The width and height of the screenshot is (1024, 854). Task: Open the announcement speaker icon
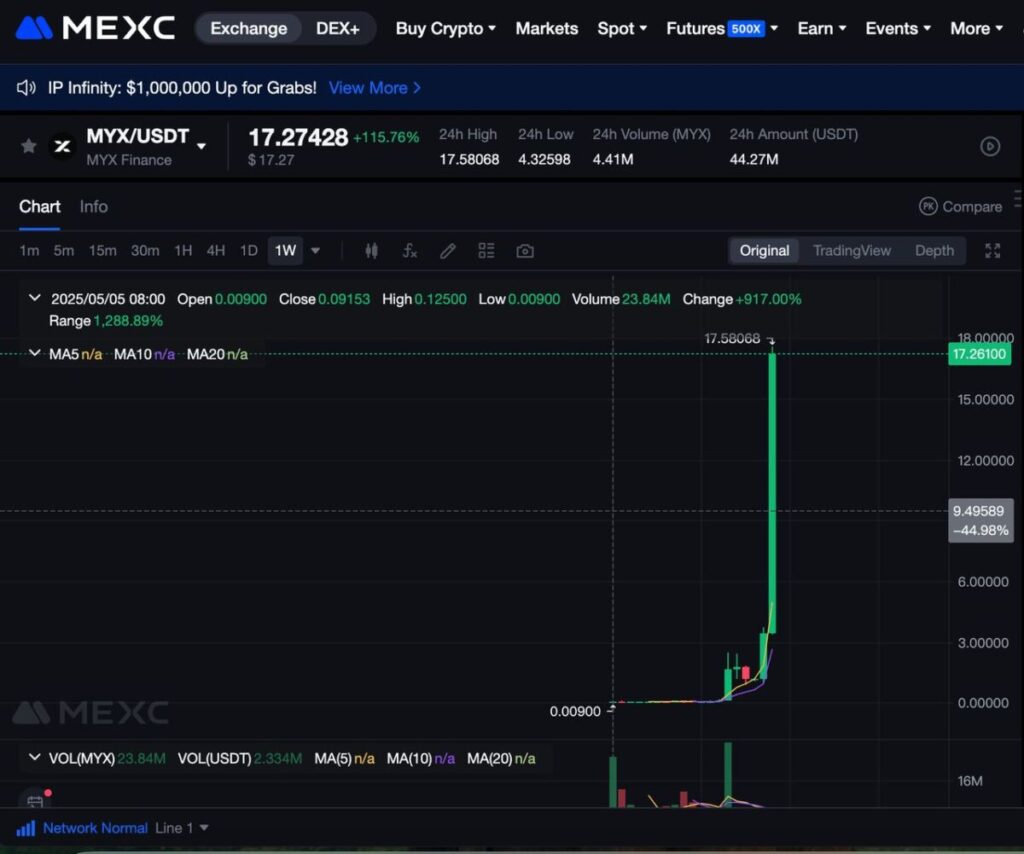click(x=26, y=87)
